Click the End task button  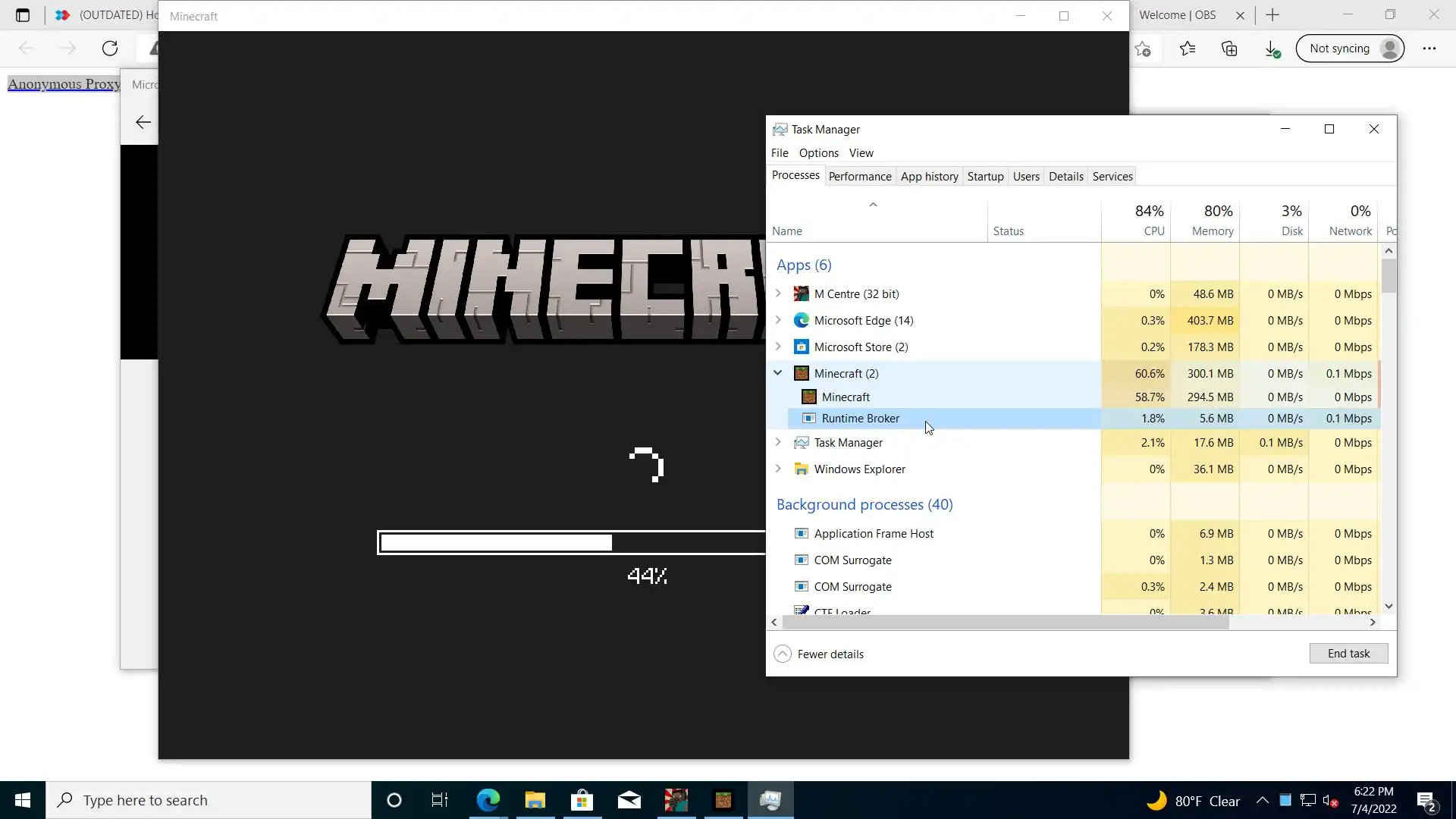[1348, 654]
